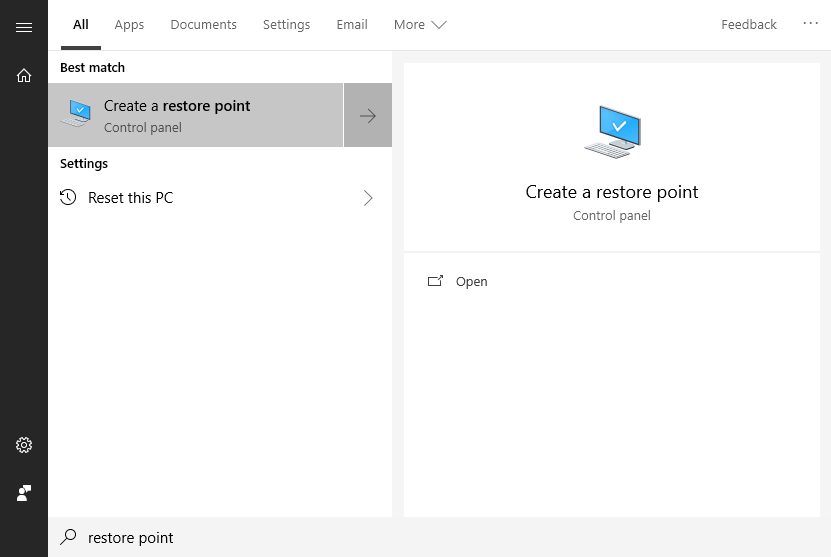The image size is (831, 557).
Task: Expand the More filter dropdown
Action: click(x=420, y=25)
